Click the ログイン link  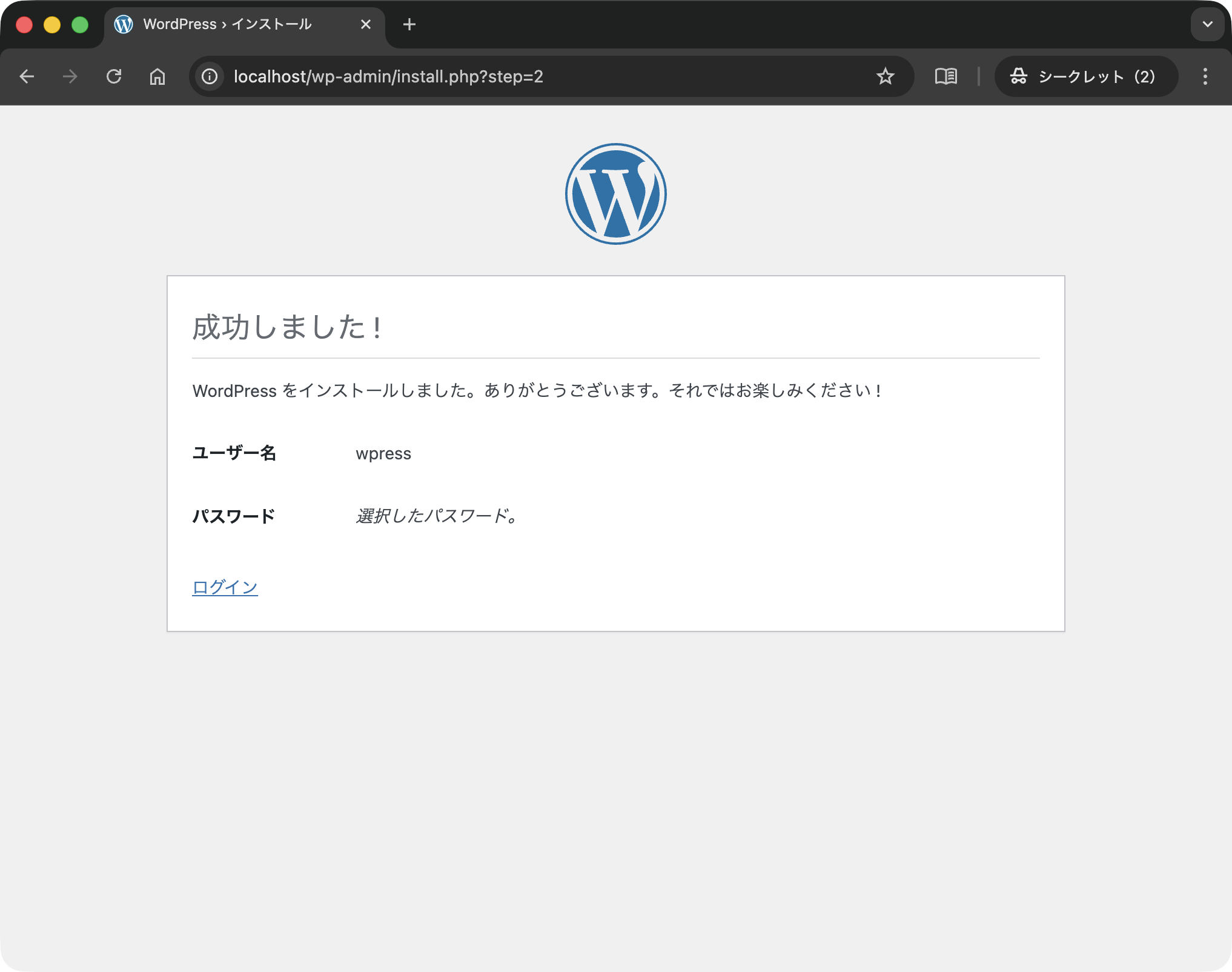225,587
